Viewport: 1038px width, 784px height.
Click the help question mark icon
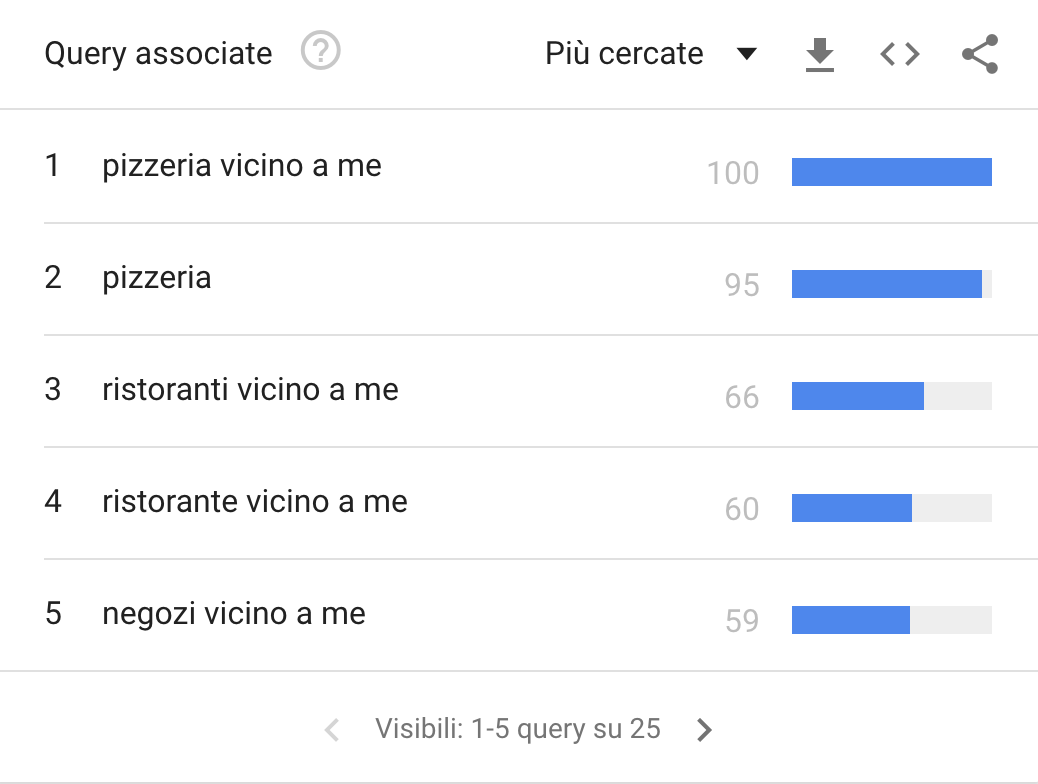point(321,51)
